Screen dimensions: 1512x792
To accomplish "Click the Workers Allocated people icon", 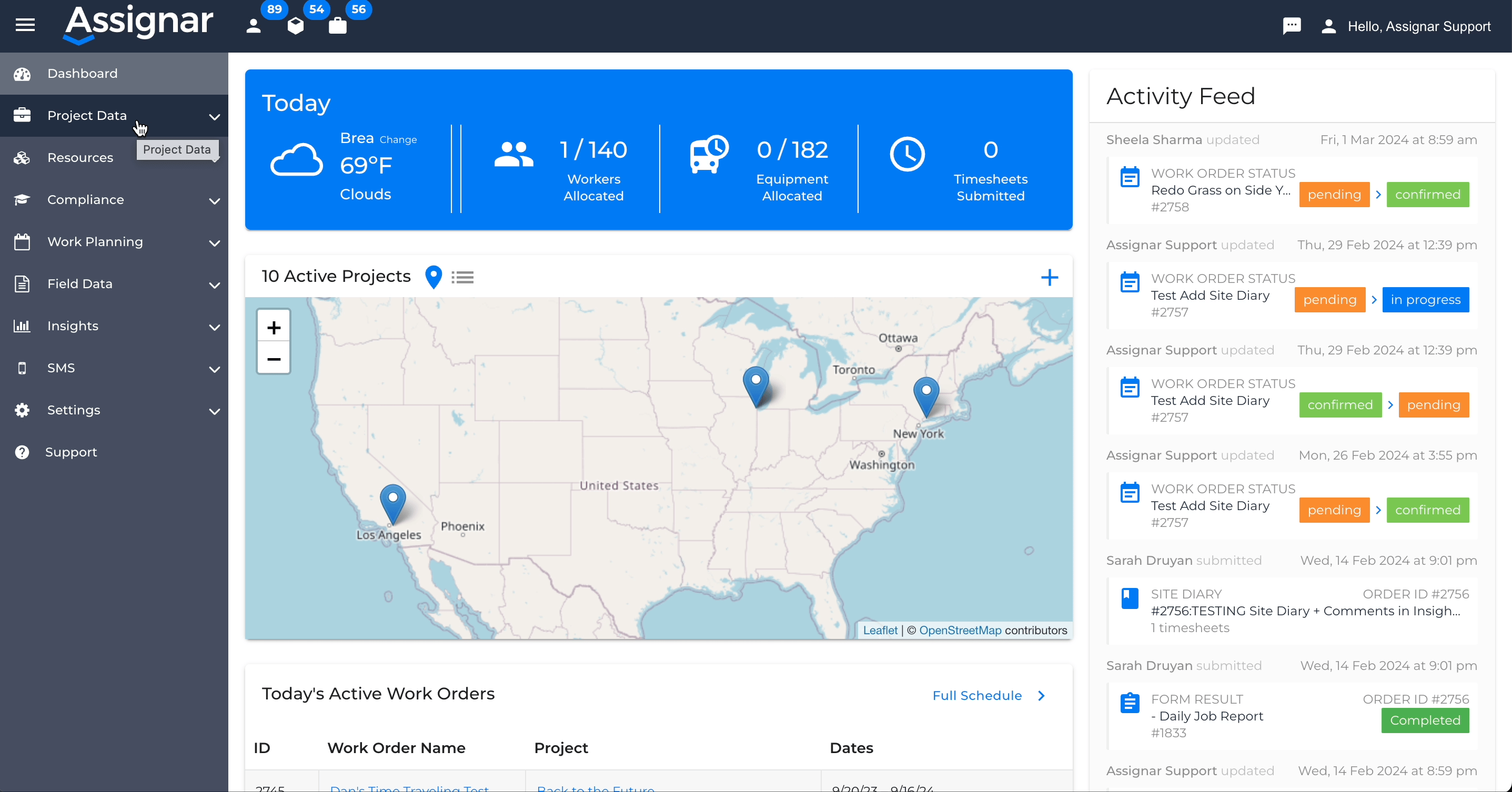I will 513,154.
